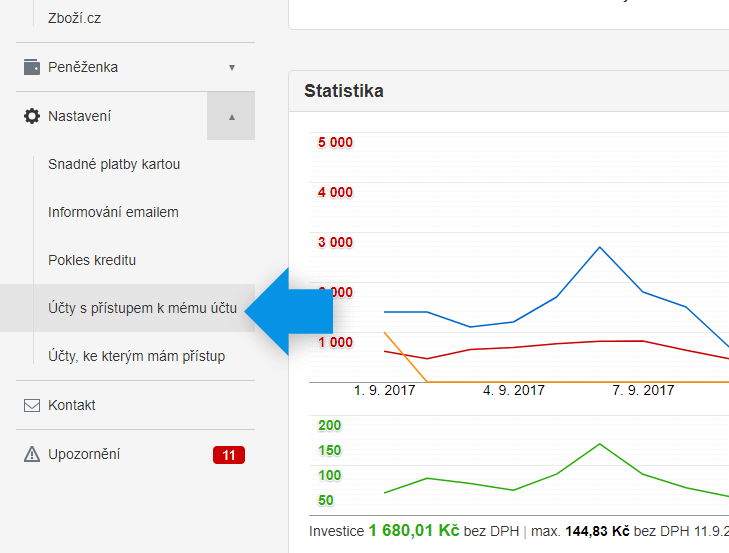Expand the Peněženka dropdown arrow
Viewport: 729px width, 553px height.
click(232, 68)
